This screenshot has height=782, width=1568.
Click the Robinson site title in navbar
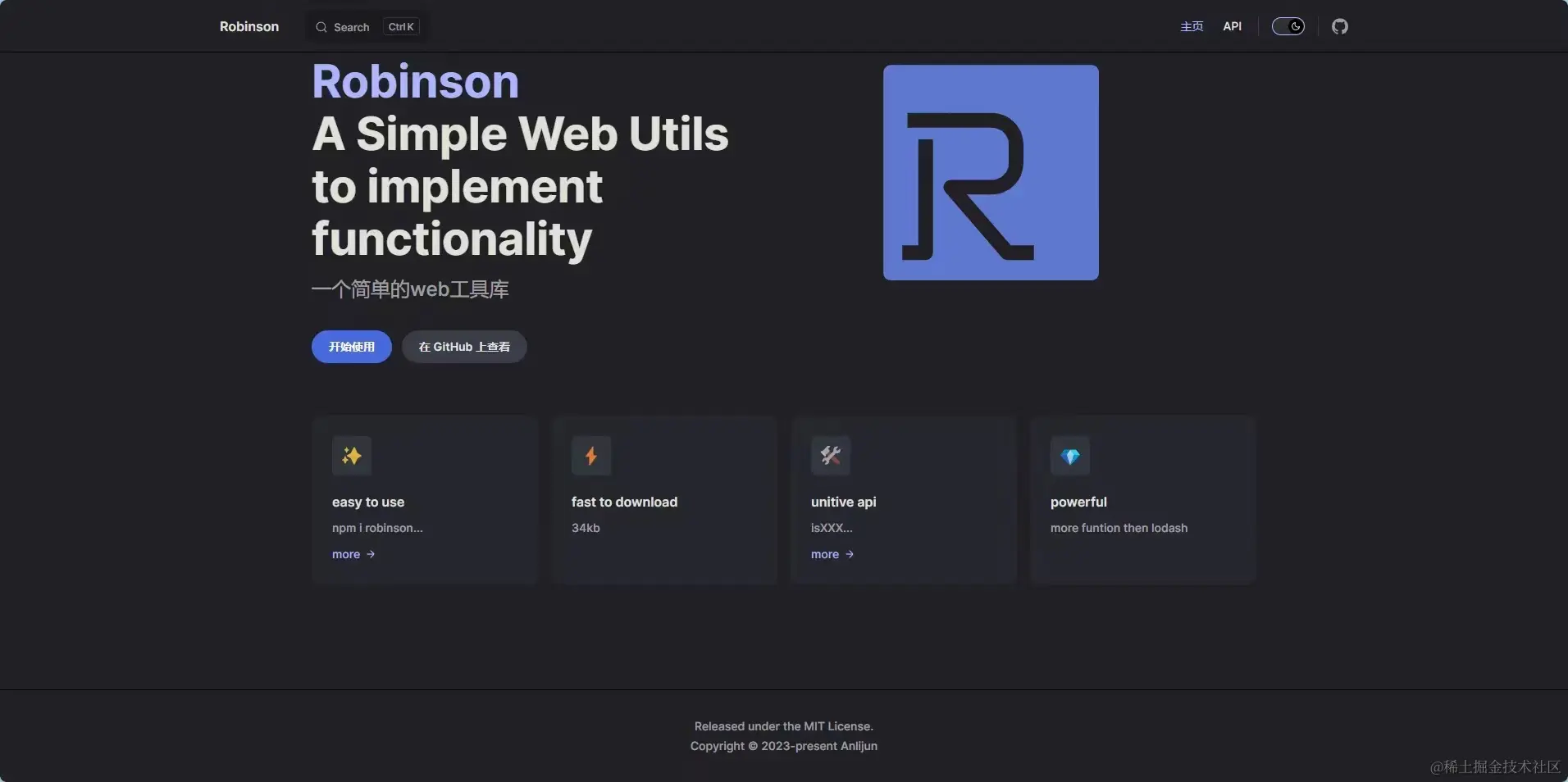[249, 26]
